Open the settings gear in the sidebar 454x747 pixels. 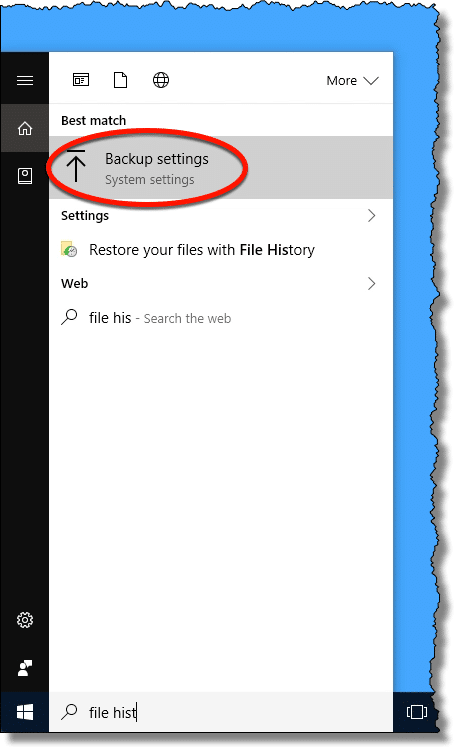click(25, 620)
